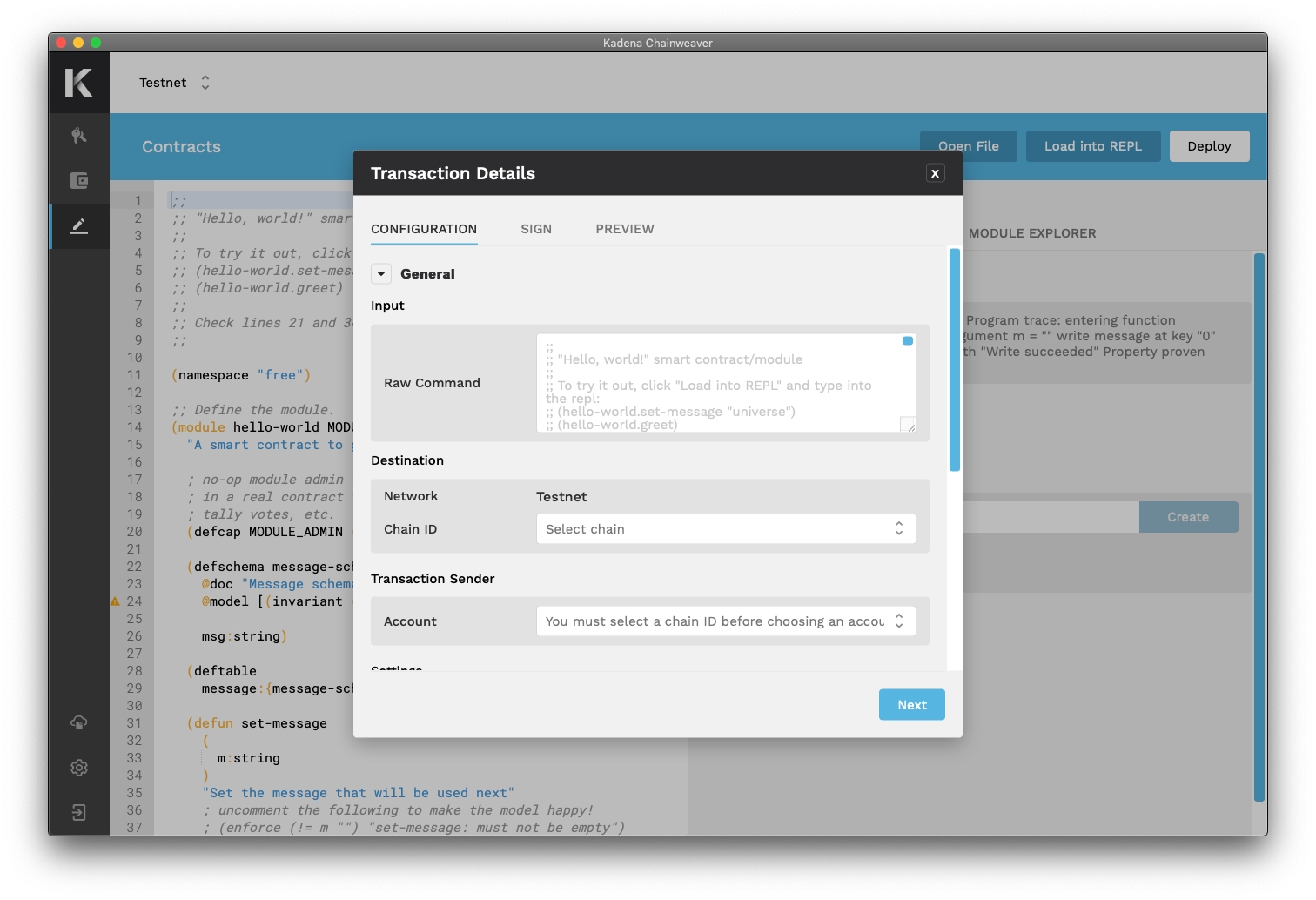Switch to the Preview tab

click(625, 229)
